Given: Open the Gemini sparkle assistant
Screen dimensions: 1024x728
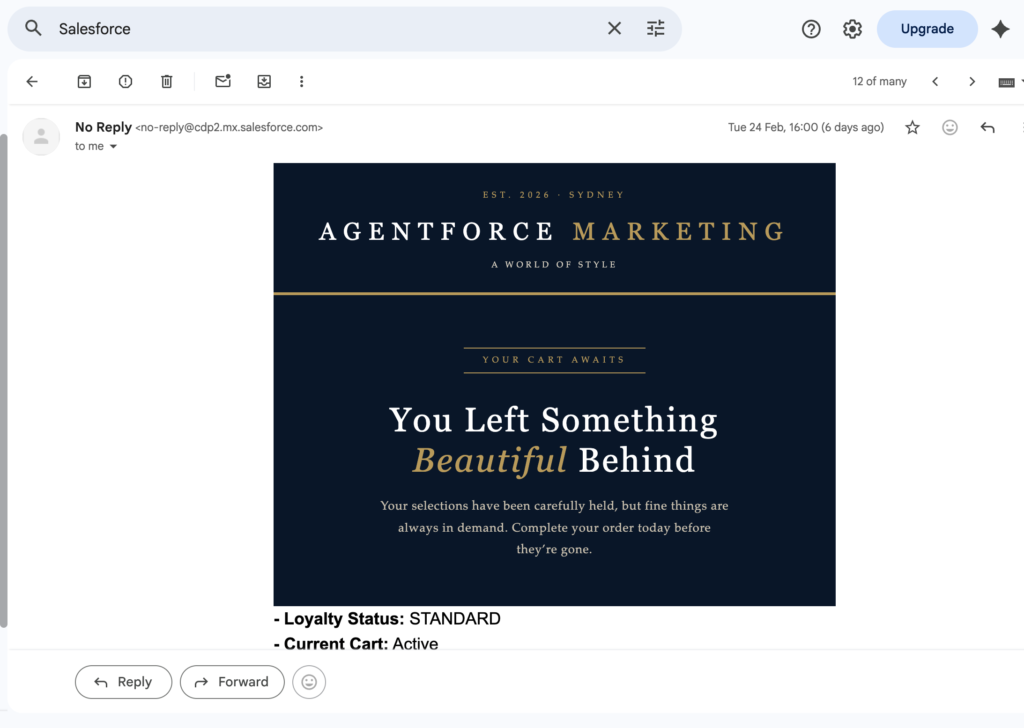Looking at the screenshot, I should point(1000,29).
